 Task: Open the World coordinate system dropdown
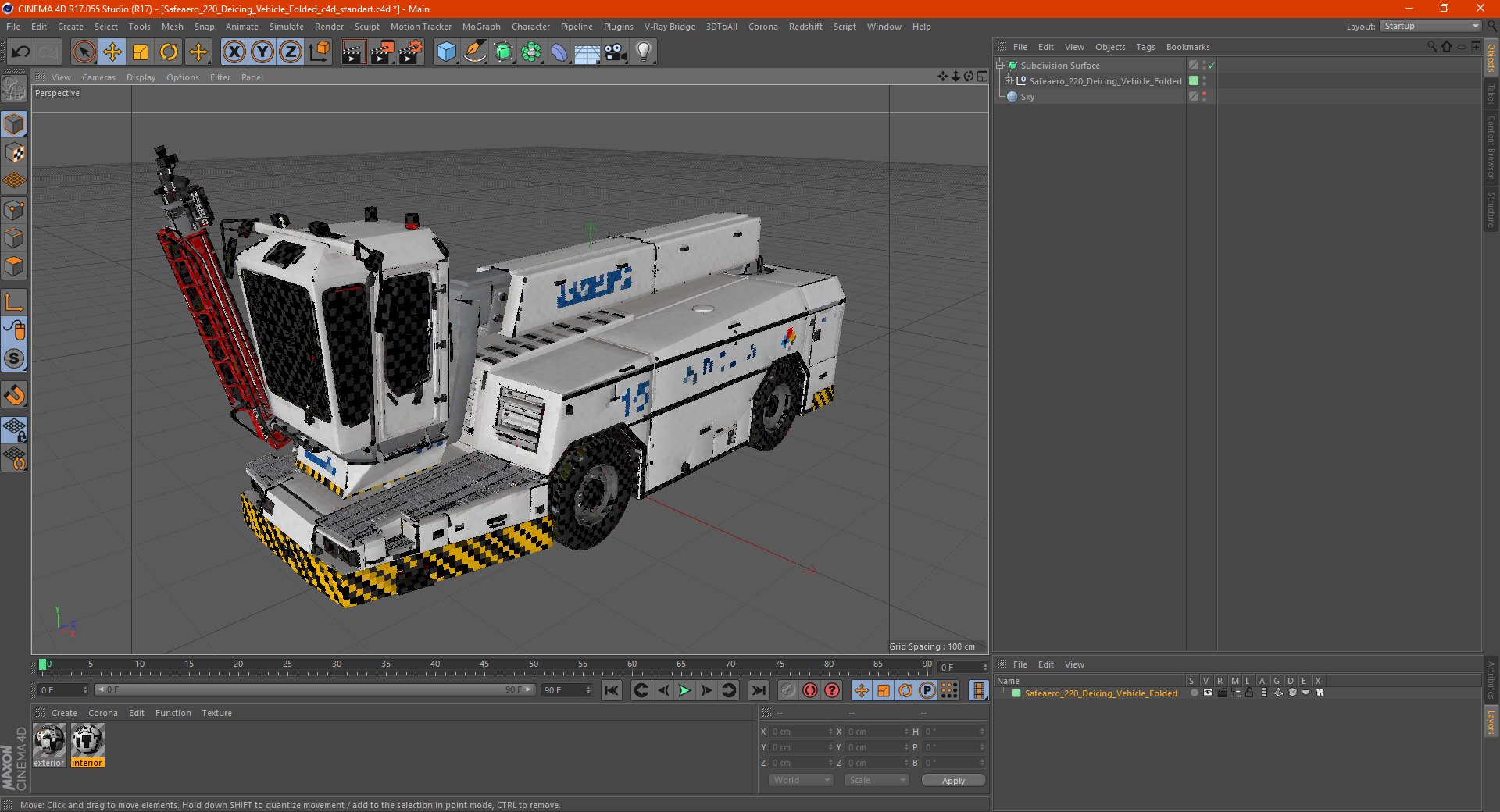pos(801,780)
